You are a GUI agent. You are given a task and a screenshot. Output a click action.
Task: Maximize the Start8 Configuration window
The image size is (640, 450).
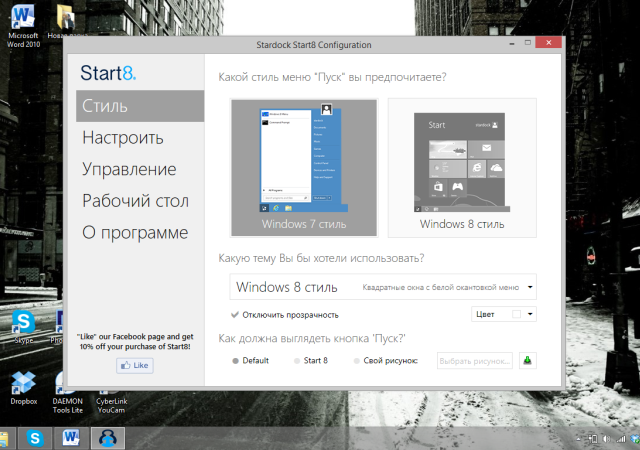tap(527, 43)
